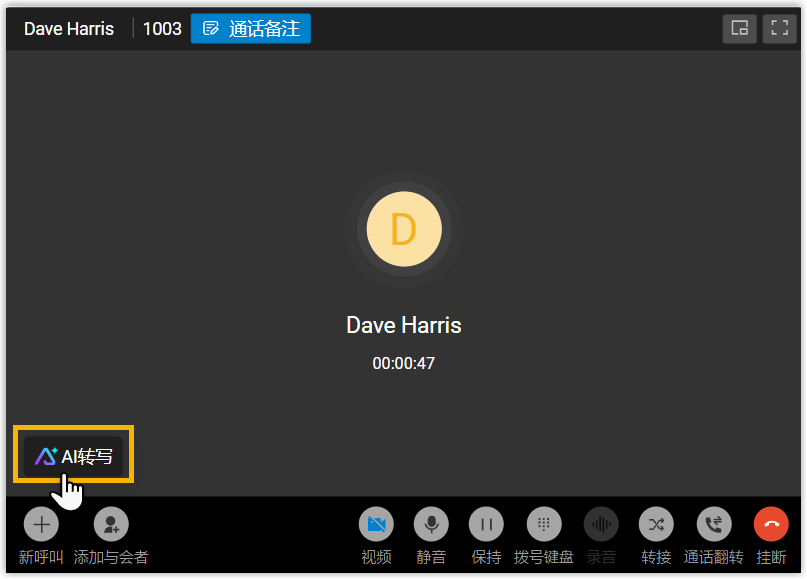Put the call on hold with 保持
This screenshot has height=579, width=807.
486,524
